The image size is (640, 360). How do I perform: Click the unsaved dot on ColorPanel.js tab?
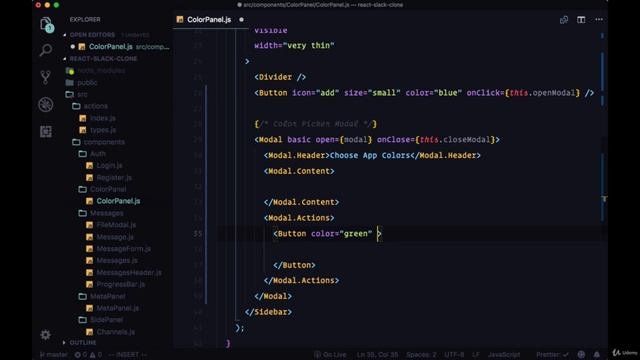click(241, 20)
